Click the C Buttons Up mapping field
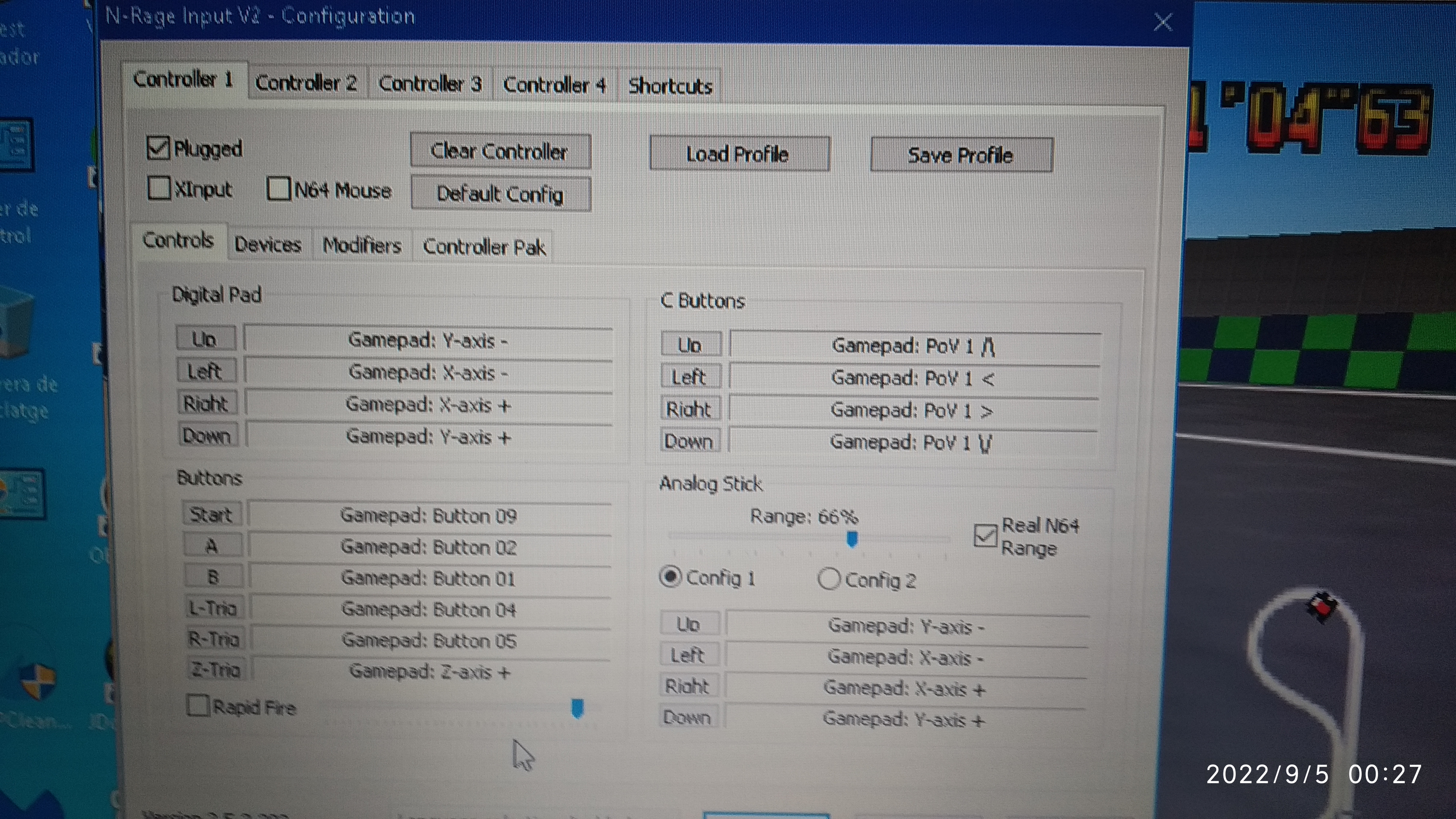The width and height of the screenshot is (1456, 819). pyautogui.click(x=913, y=345)
